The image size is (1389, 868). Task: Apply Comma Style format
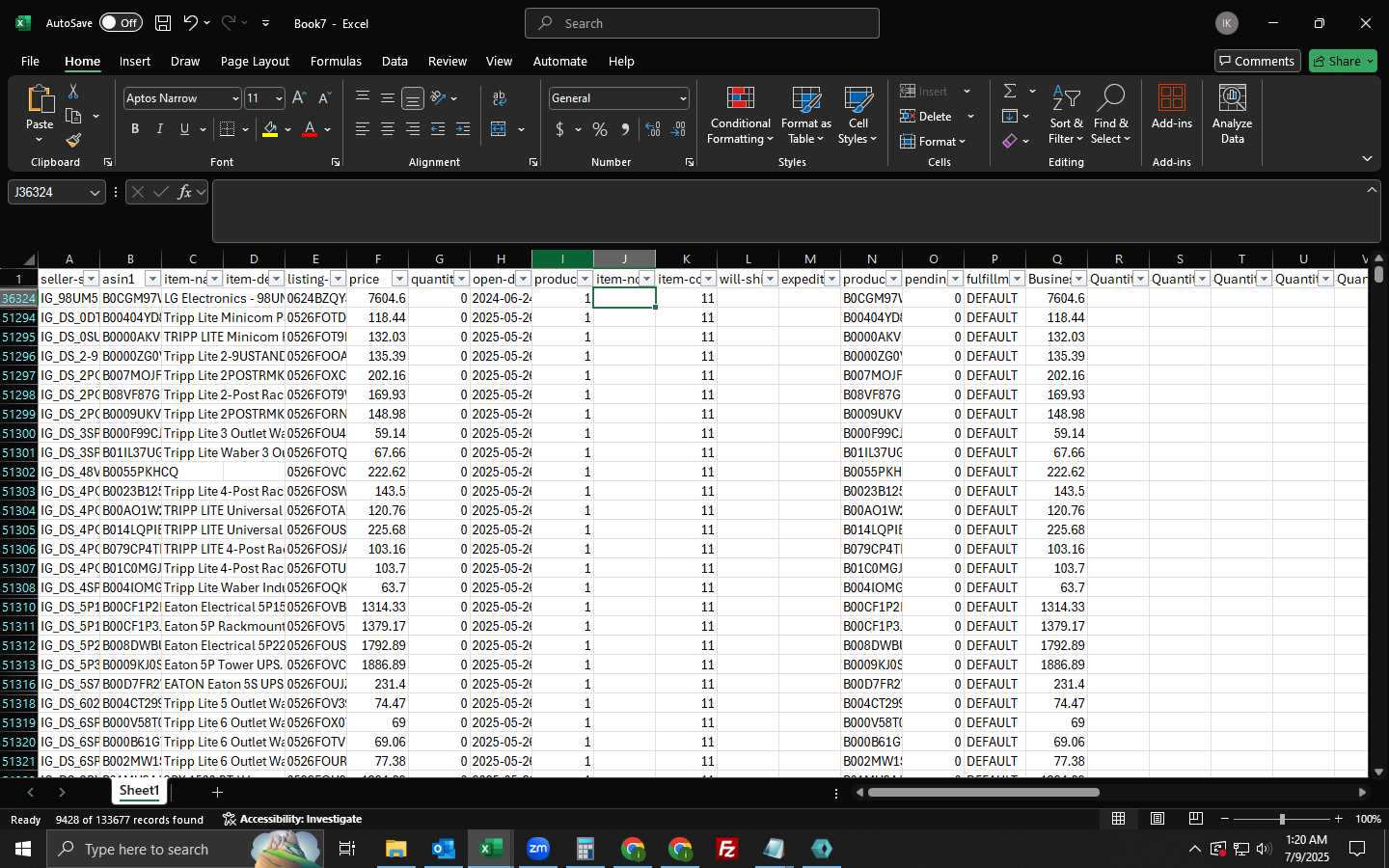[x=625, y=129]
